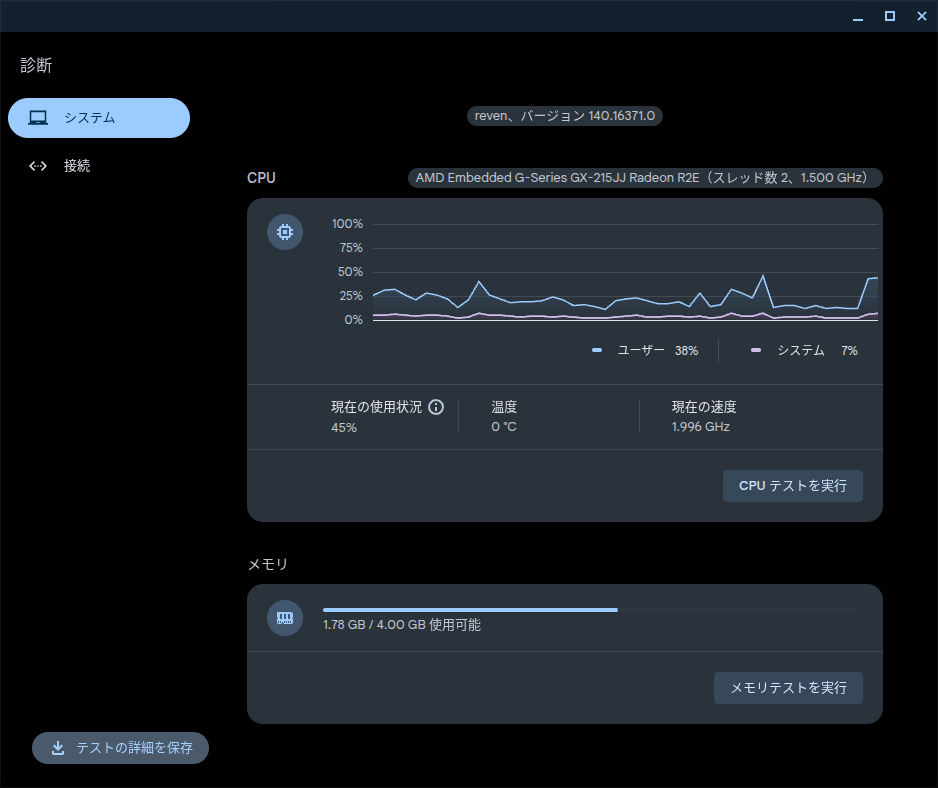This screenshot has width=938, height=788.
Task: Click the reven version 140.16371.0 chip
Action: tap(565, 116)
